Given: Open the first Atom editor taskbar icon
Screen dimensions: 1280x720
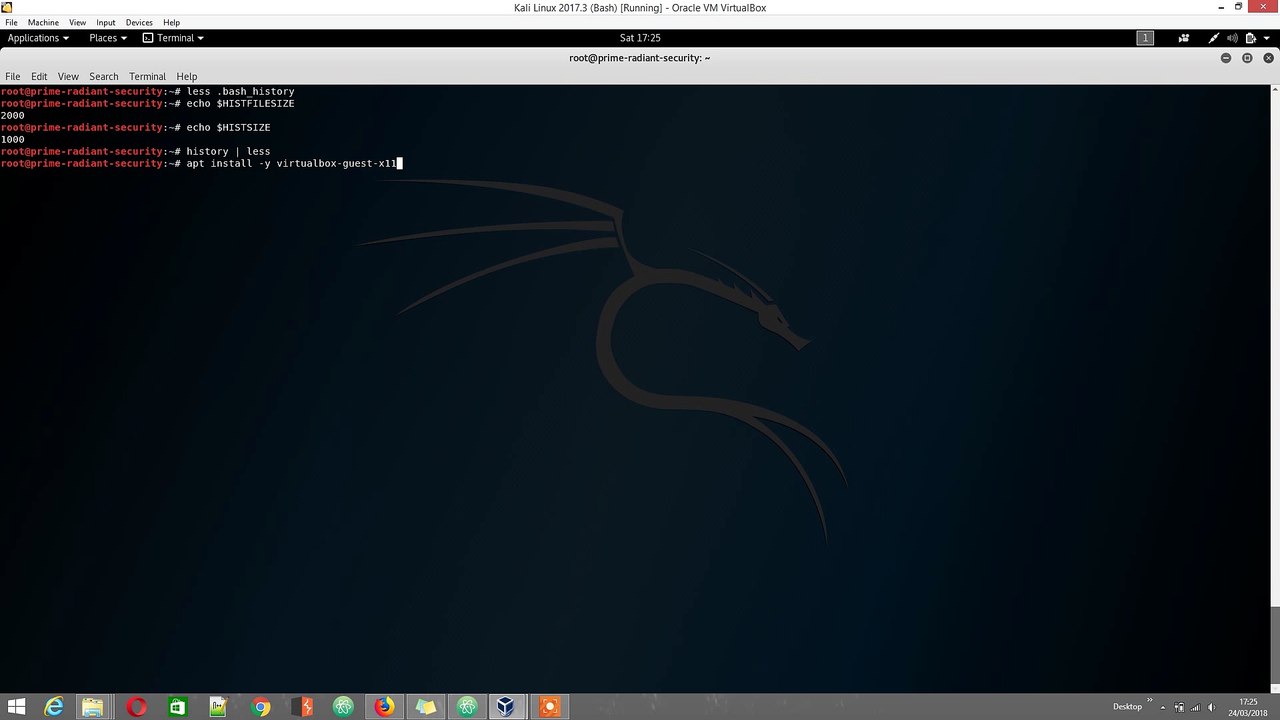Looking at the screenshot, I should 343,707.
